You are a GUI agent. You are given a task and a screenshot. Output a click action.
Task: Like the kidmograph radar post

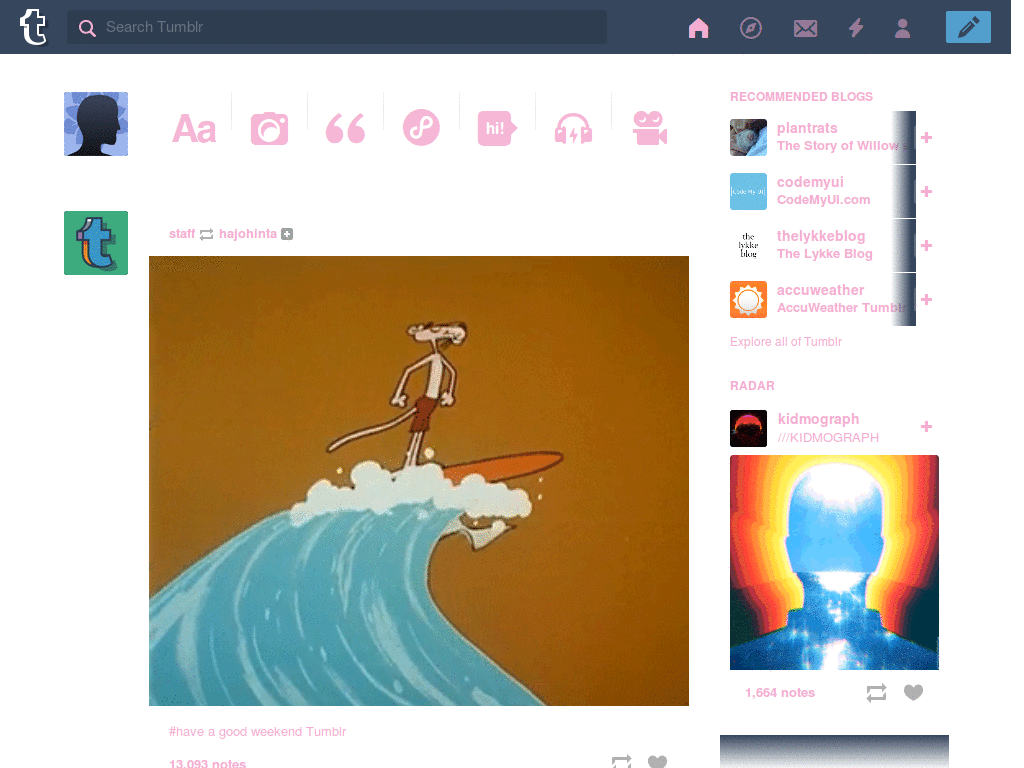pyautogui.click(x=913, y=692)
